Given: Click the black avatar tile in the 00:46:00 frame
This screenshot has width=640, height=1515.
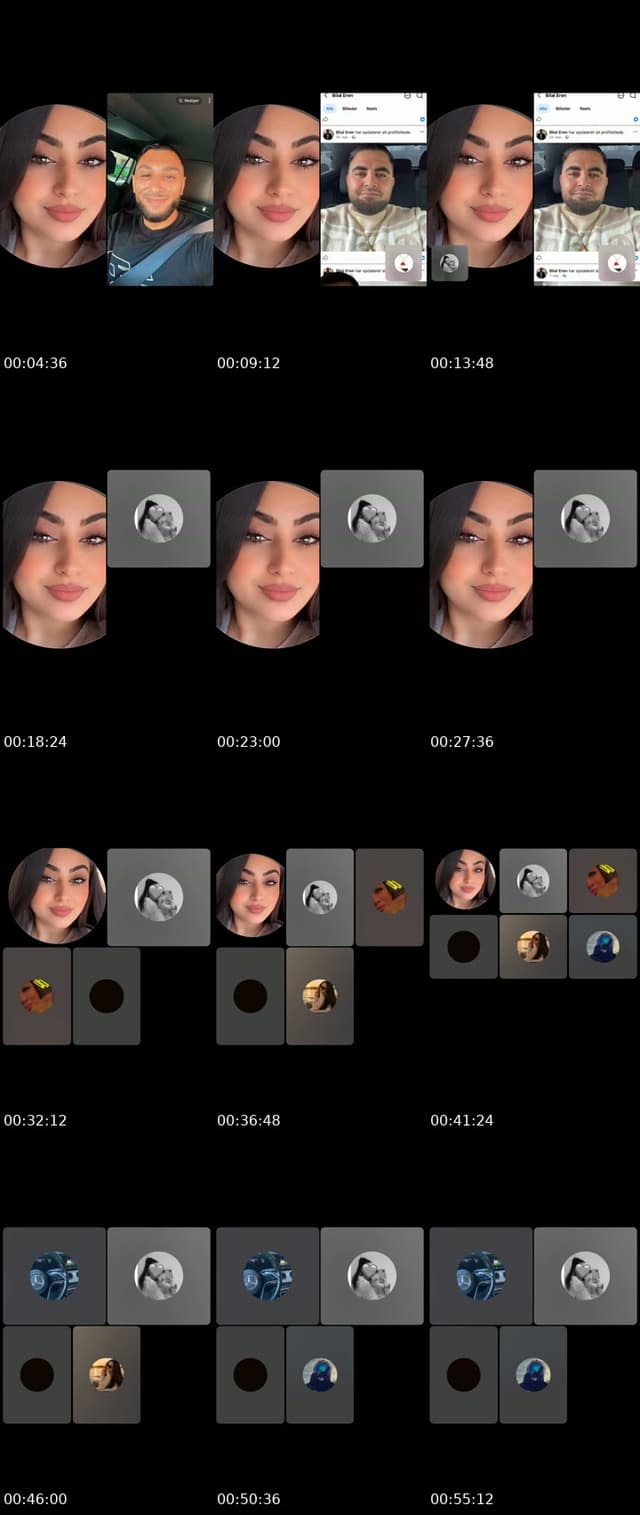Looking at the screenshot, I should click(x=37, y=1374).
